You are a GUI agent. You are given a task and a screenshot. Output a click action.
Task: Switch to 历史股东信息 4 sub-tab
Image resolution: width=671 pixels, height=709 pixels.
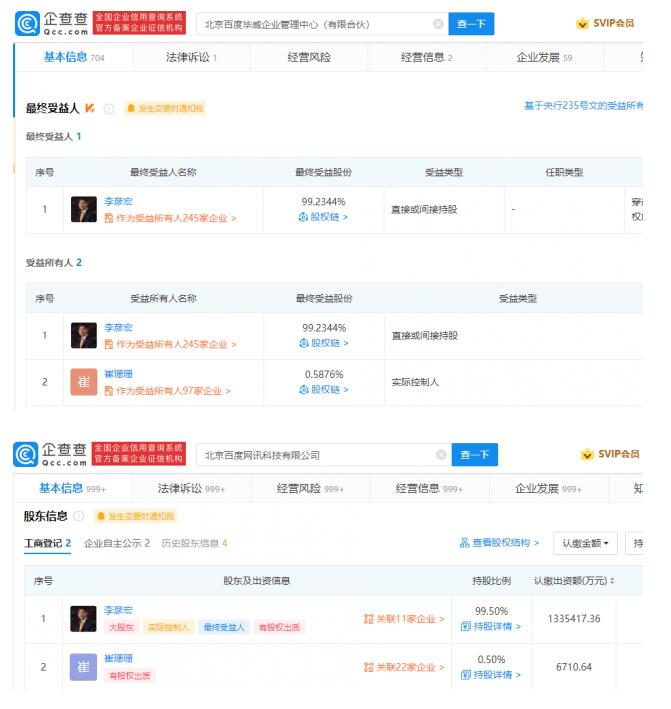[x=194, y=543]
